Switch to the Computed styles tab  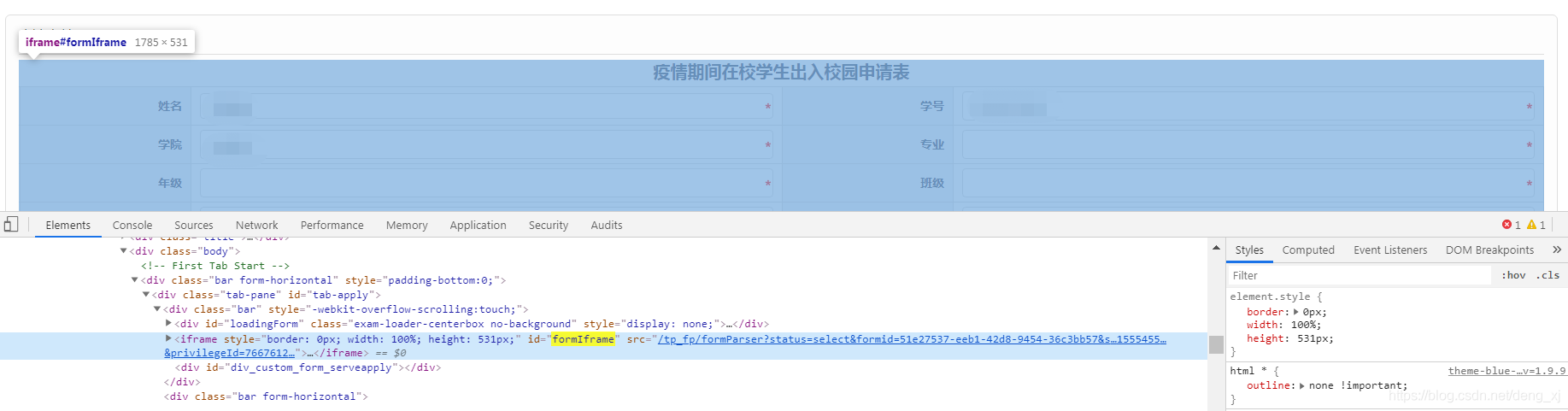coord(1308,250)
